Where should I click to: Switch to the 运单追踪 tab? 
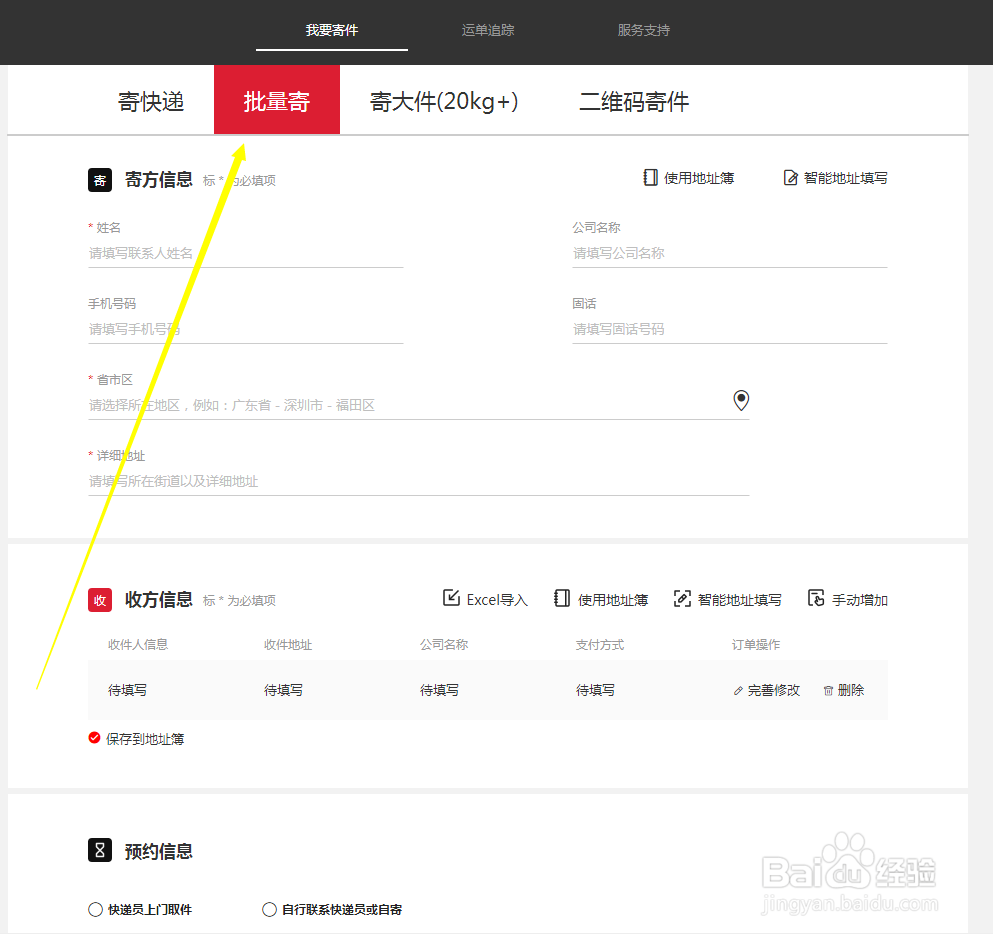487,30
